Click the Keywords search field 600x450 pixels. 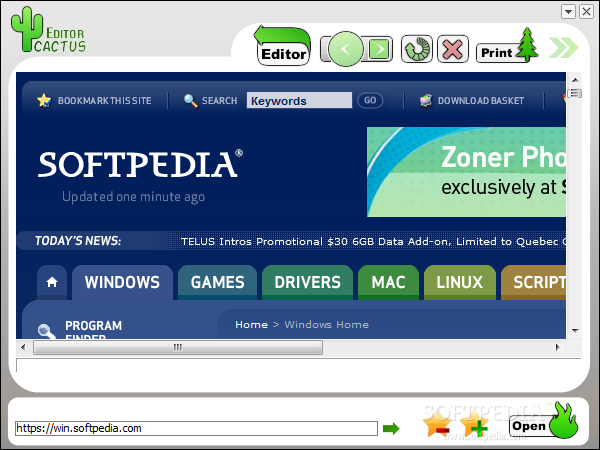pyautogui.click(x=299, y=100)
